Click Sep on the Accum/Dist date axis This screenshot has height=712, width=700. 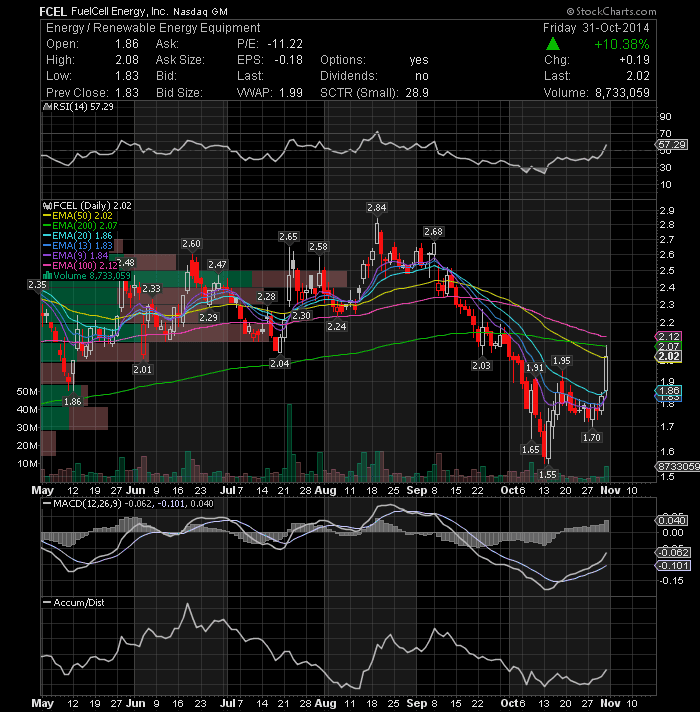[x=417, y=703]
